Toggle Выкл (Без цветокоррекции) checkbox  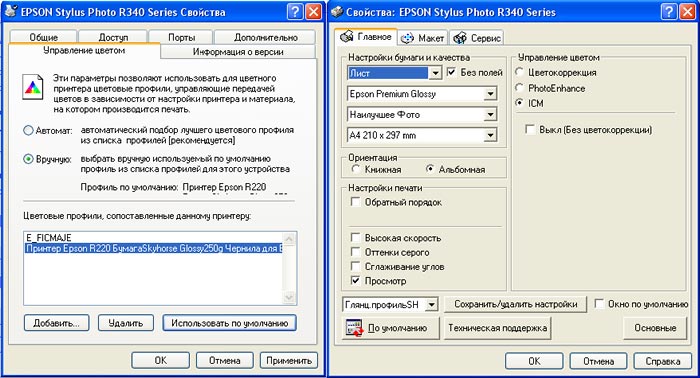530,129
